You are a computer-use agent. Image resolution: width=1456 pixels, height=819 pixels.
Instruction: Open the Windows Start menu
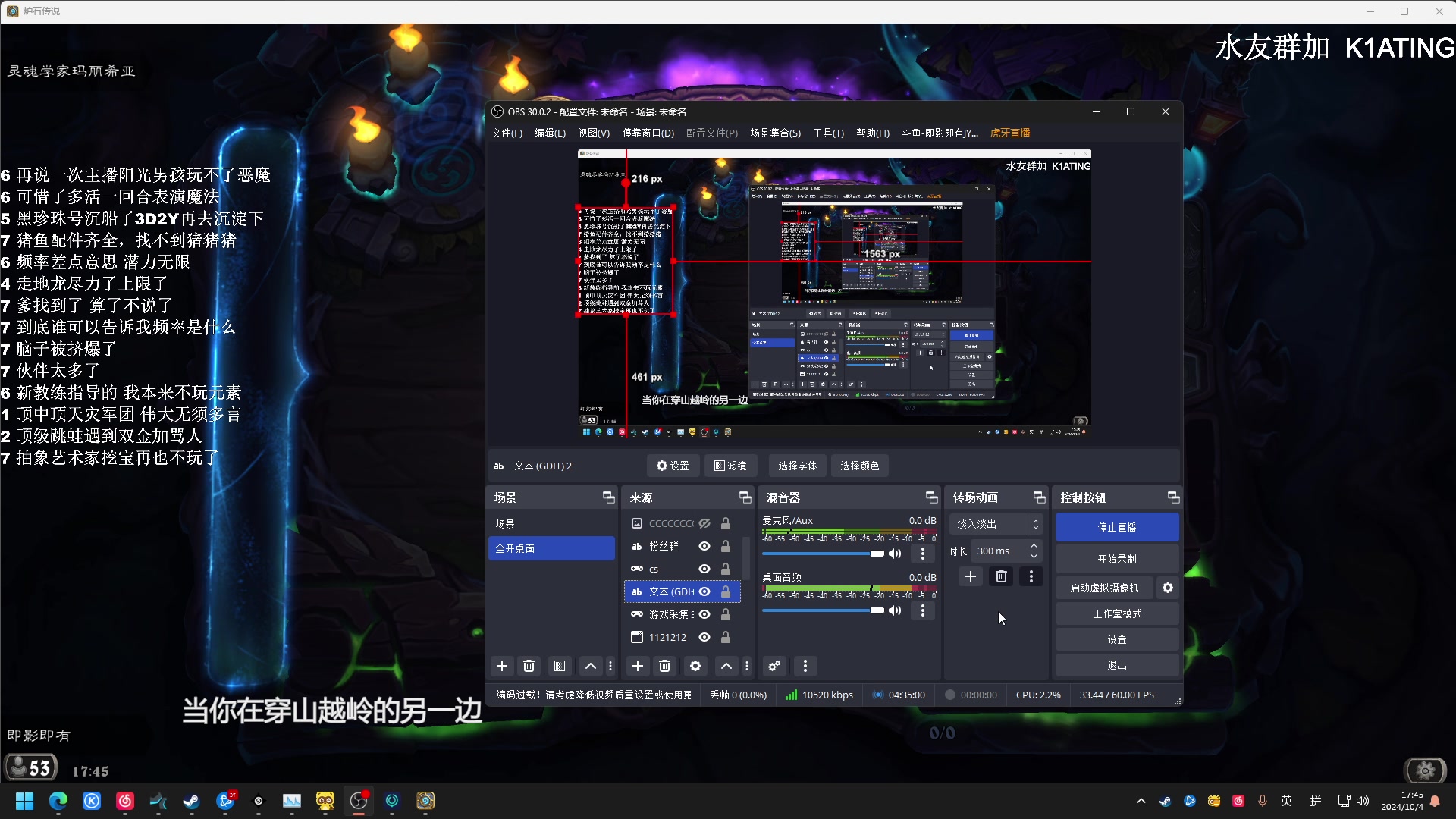tap(25, 801)
